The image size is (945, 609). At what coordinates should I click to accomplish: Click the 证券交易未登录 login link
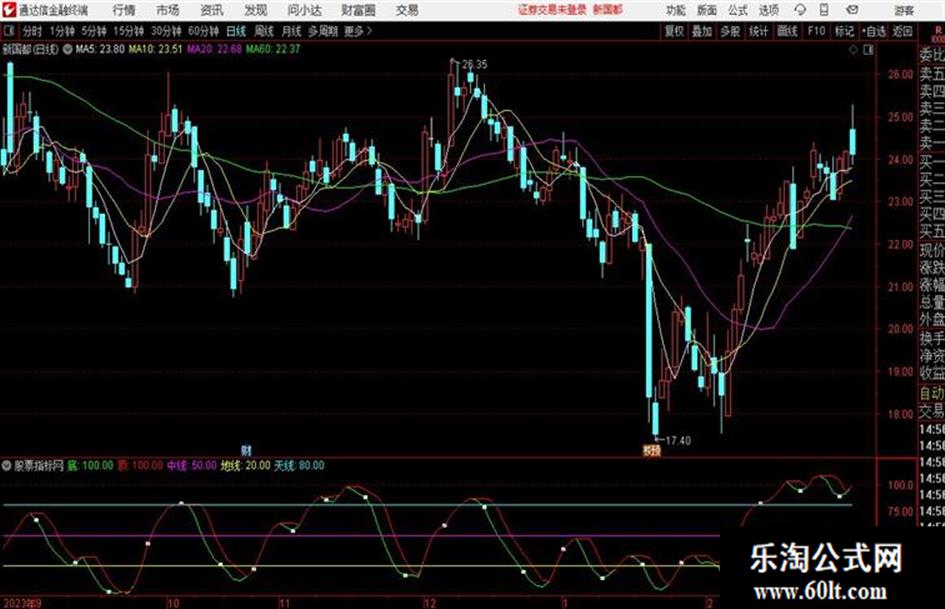(552, 10)
